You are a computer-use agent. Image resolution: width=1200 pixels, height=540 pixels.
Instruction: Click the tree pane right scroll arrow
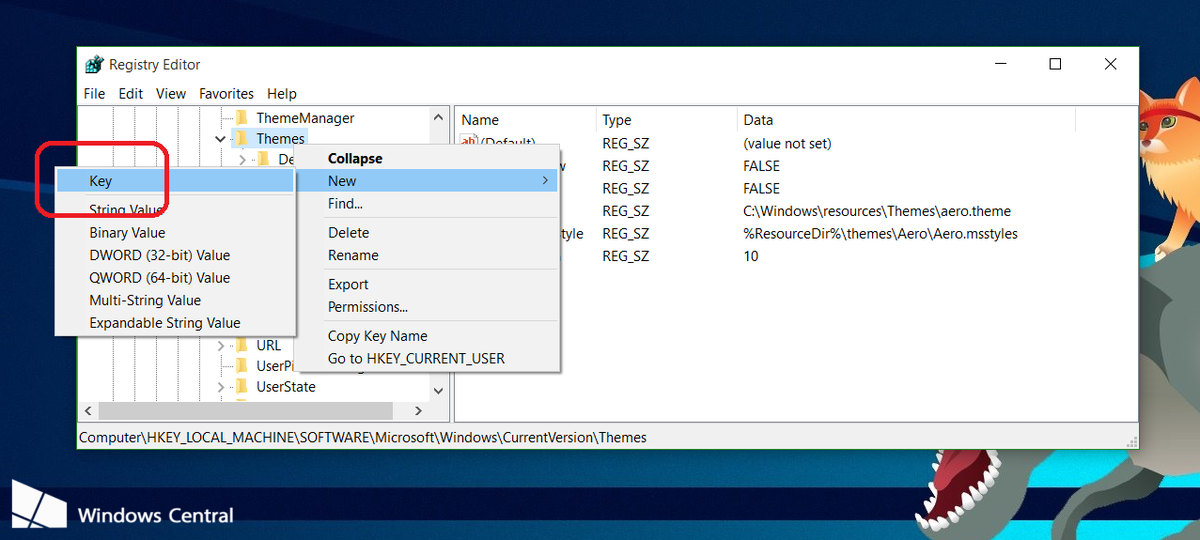tap(420, 411)
